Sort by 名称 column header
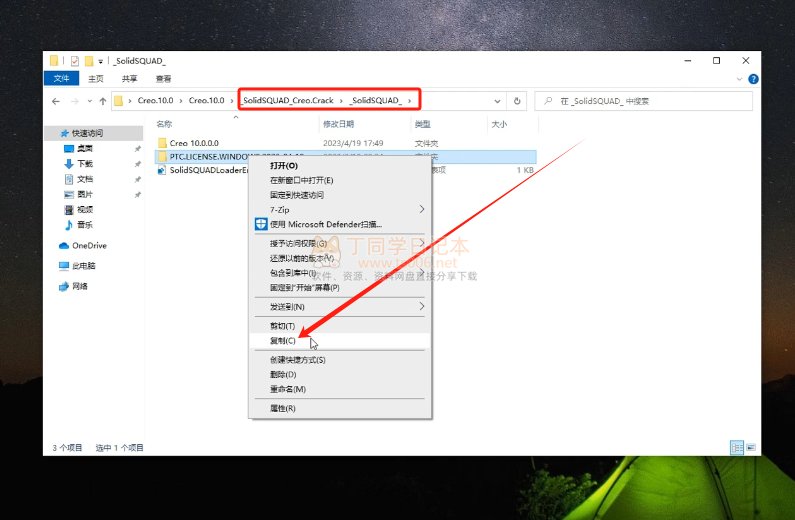Viewport: 795px width, 520px height. point(164,124)
